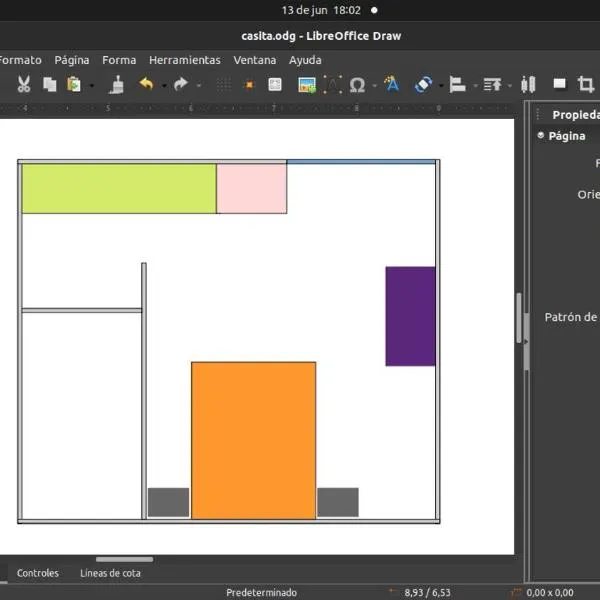Open the special character Omega icon
Image resolution: width=600 pixels, height=600 pixels.
pyautogui.click(x=357, y=85)
